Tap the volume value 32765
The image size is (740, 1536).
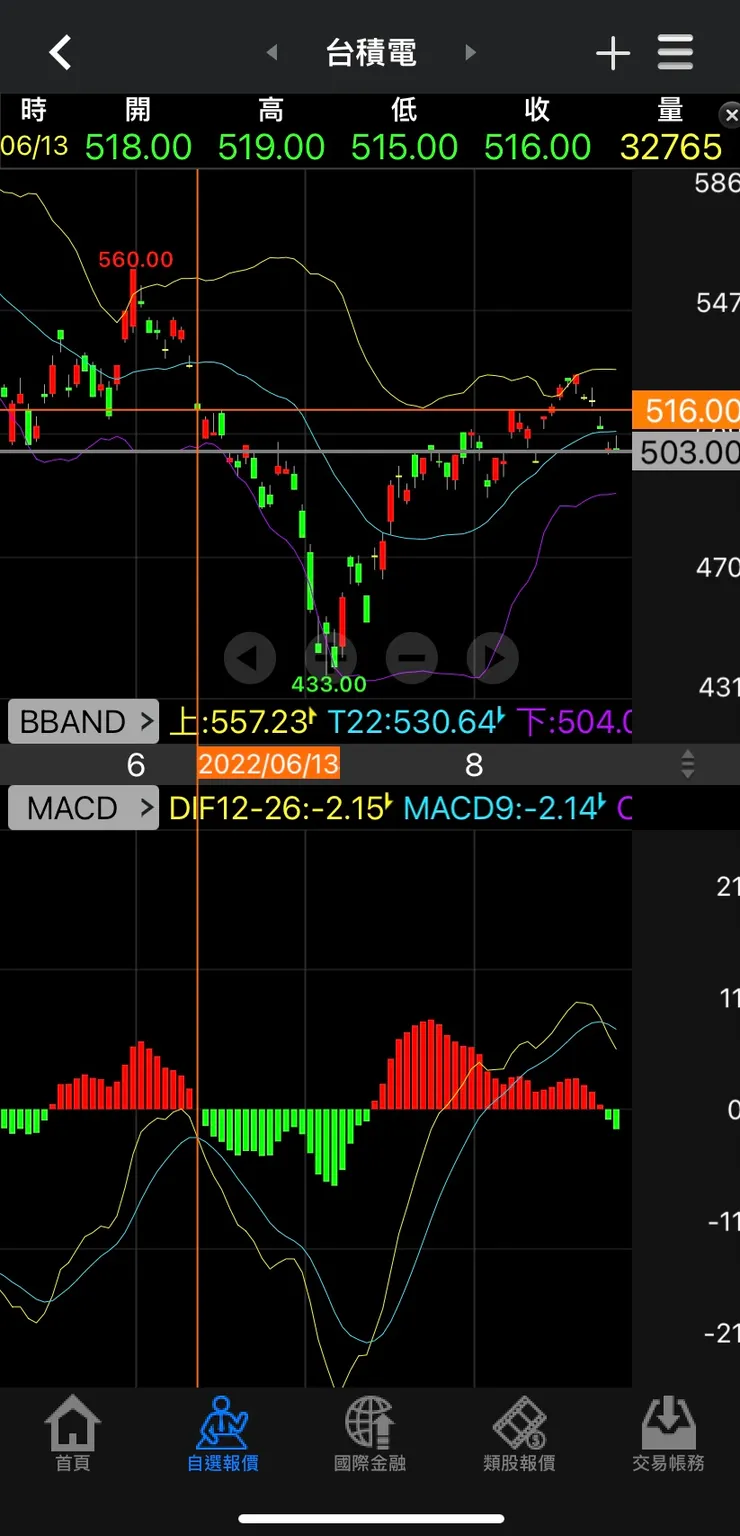pyautogui.click(x=671, y=147)
